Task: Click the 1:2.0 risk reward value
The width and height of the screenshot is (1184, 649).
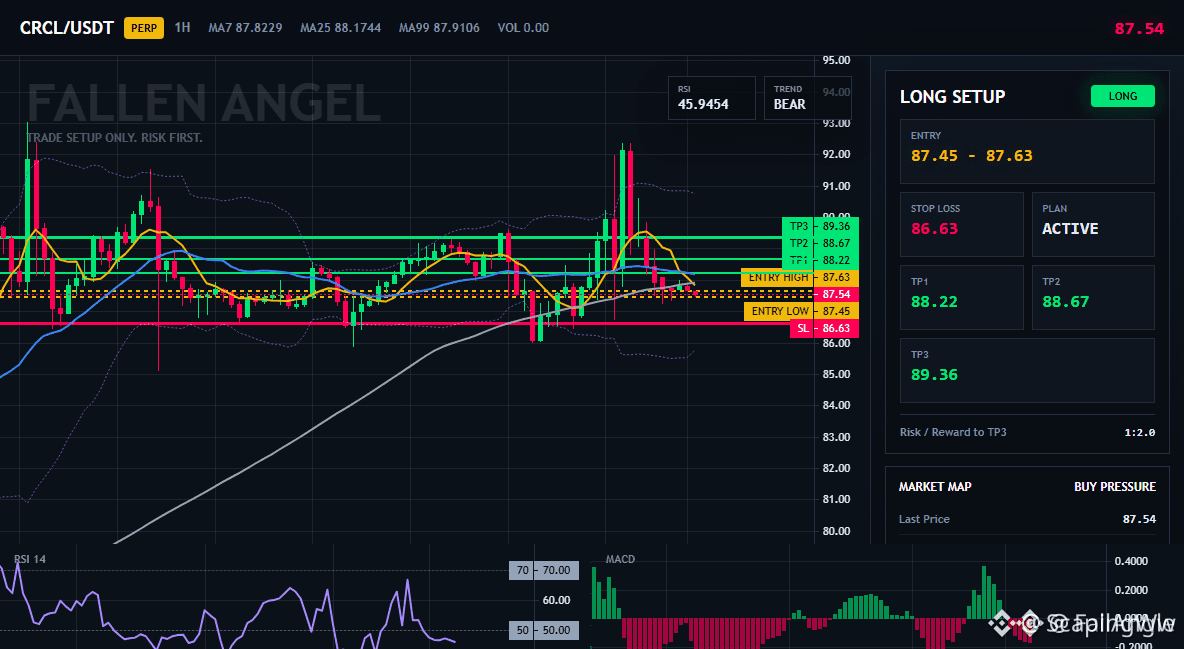Action: tap(1139, 432)
